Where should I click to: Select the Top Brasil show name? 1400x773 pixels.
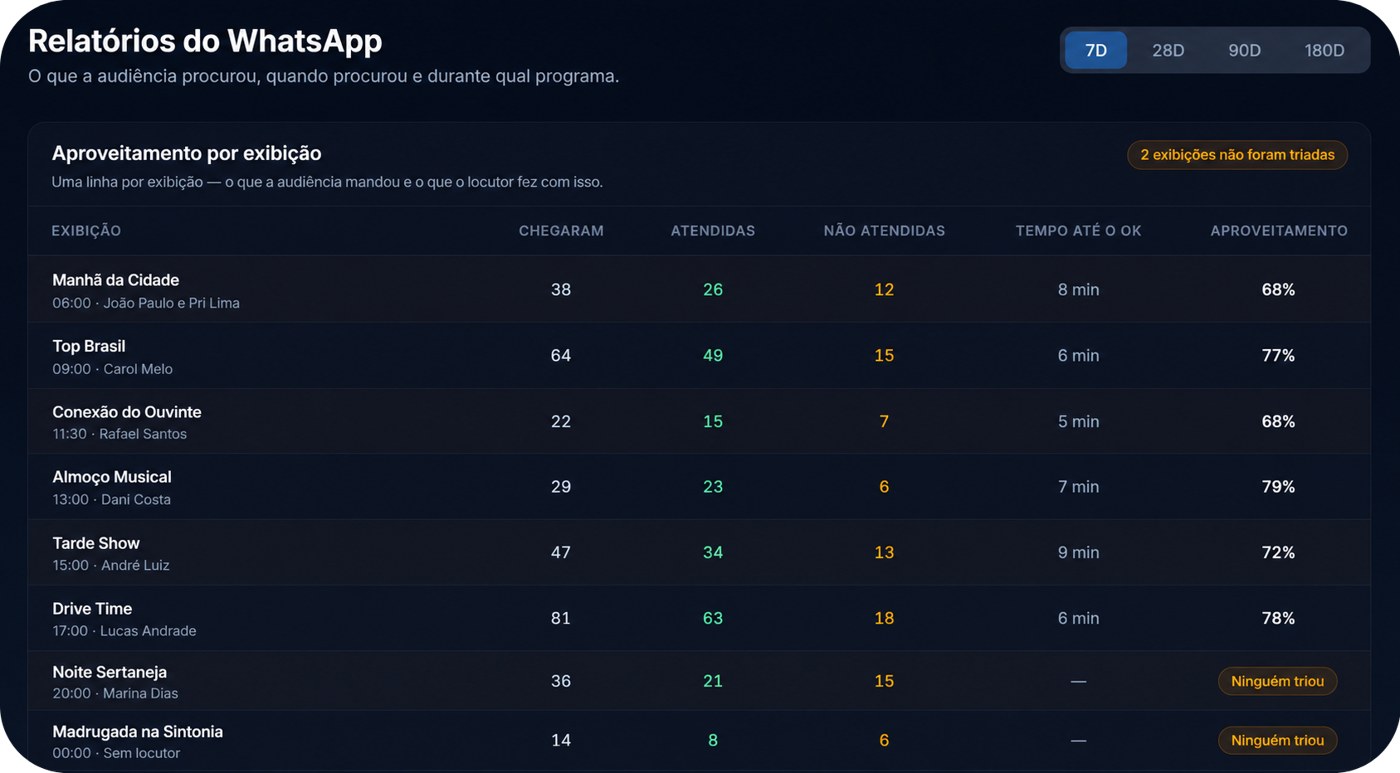pyautogui.click(x=89, y=346)
